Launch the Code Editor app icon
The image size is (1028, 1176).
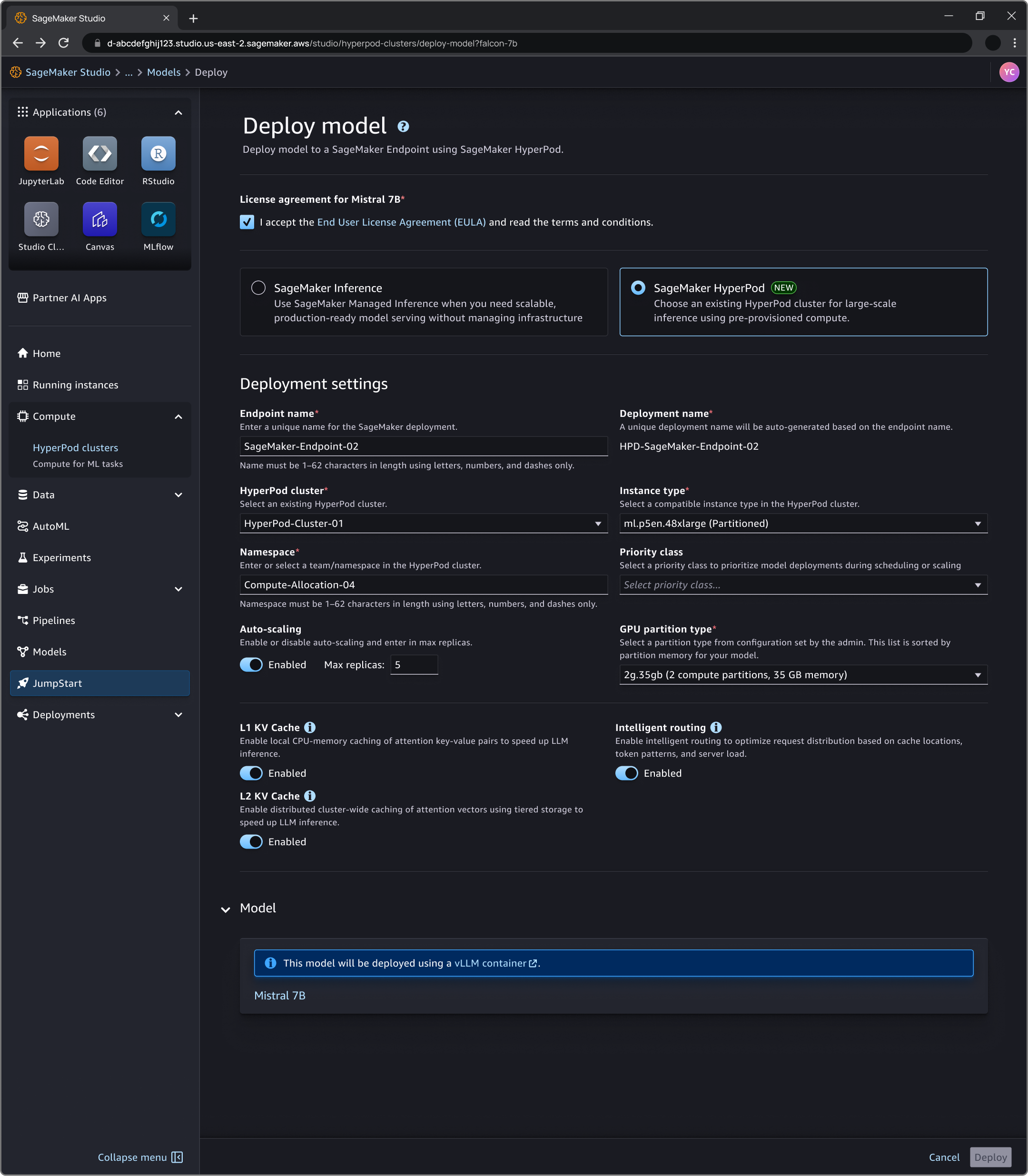[x=100, y=154]
